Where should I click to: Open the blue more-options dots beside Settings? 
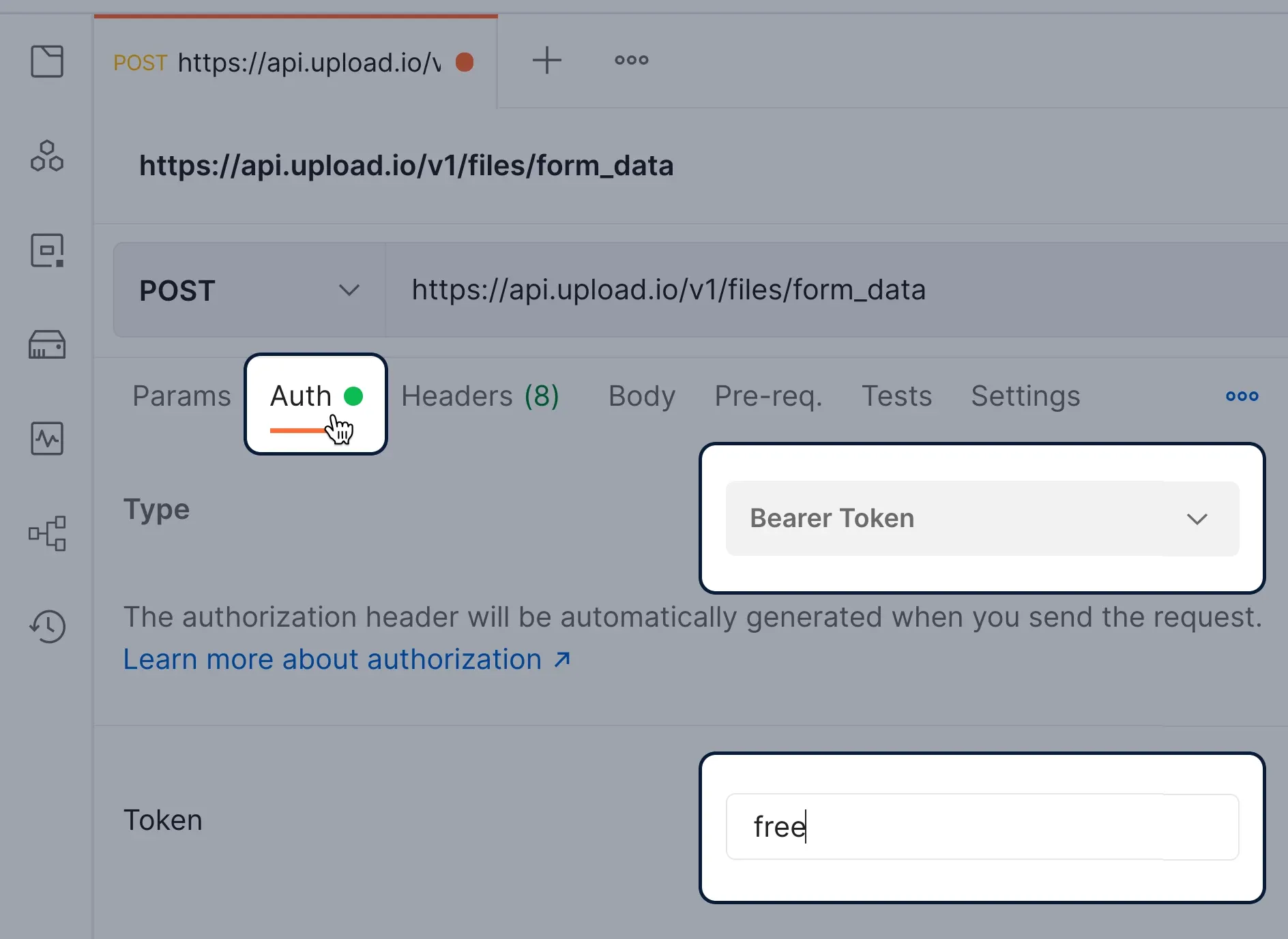(x=1242, y=396)
